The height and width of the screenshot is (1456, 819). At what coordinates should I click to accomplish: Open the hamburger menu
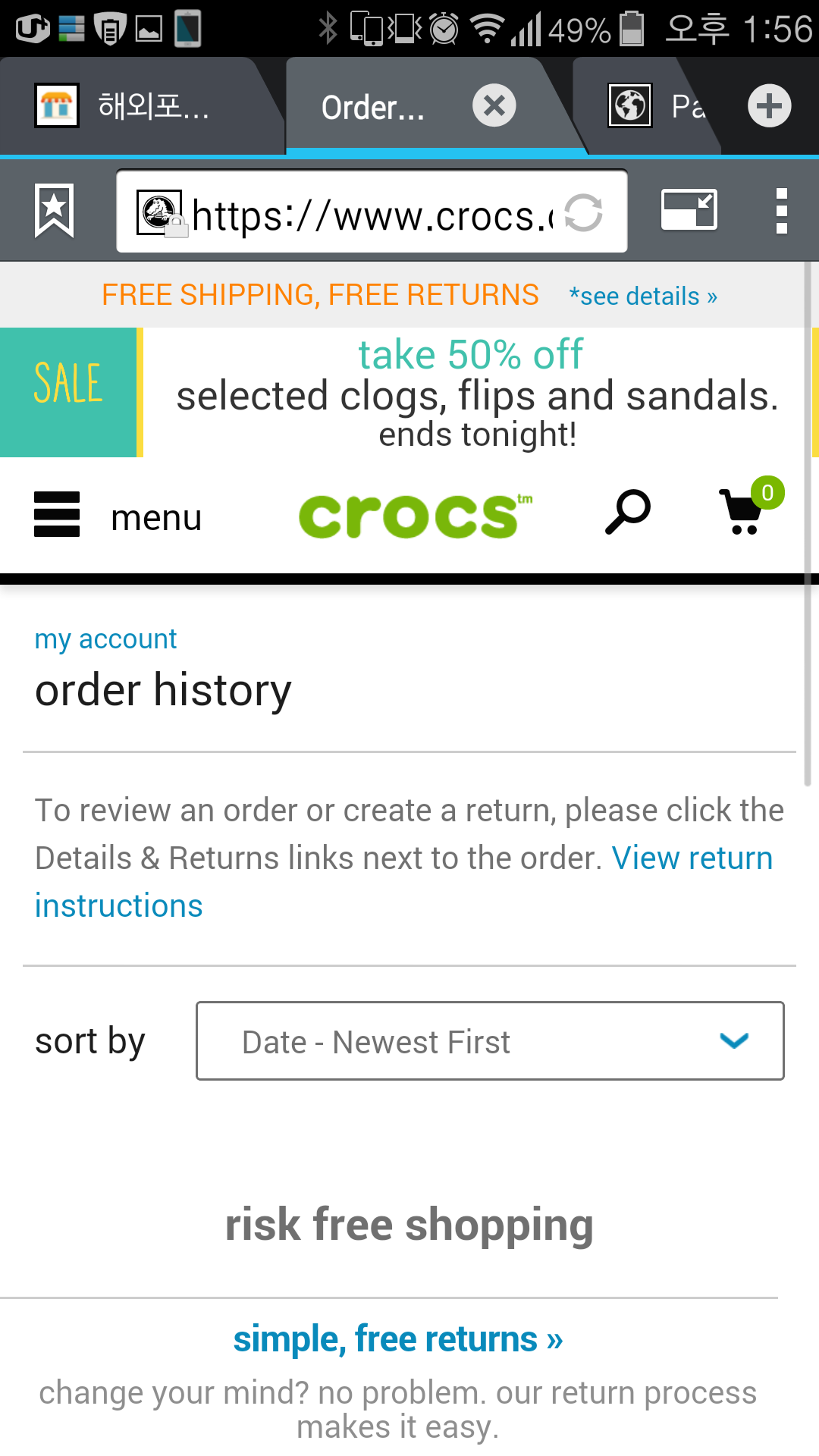click(58, 515)
